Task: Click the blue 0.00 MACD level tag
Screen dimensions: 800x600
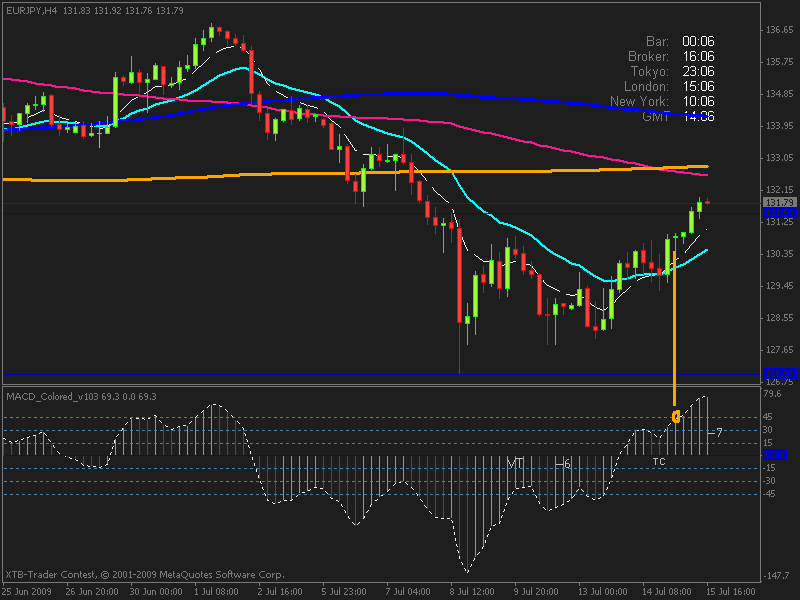Action: (x=775, y=454)
